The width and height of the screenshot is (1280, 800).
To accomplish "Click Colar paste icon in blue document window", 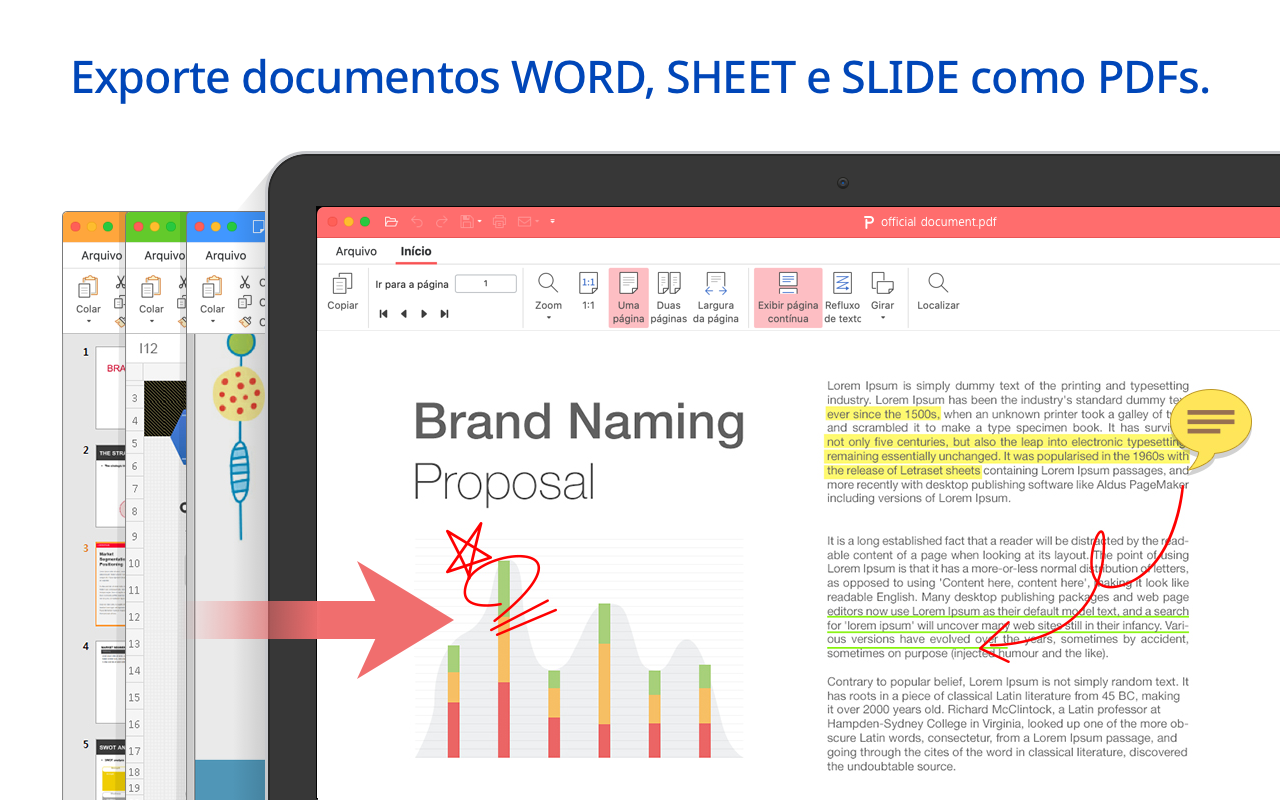I will tap(212, 288).
